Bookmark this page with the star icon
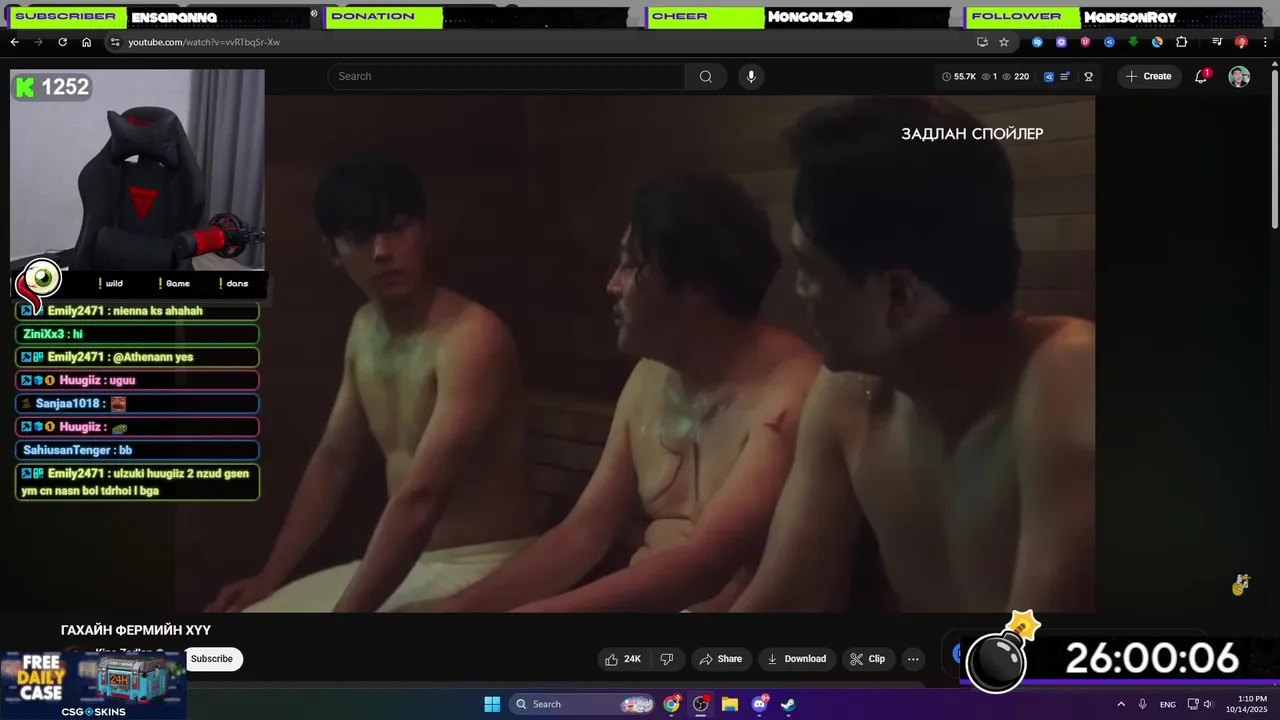The height and width of the screenshot is (720, 1280). click(1004, 42)
